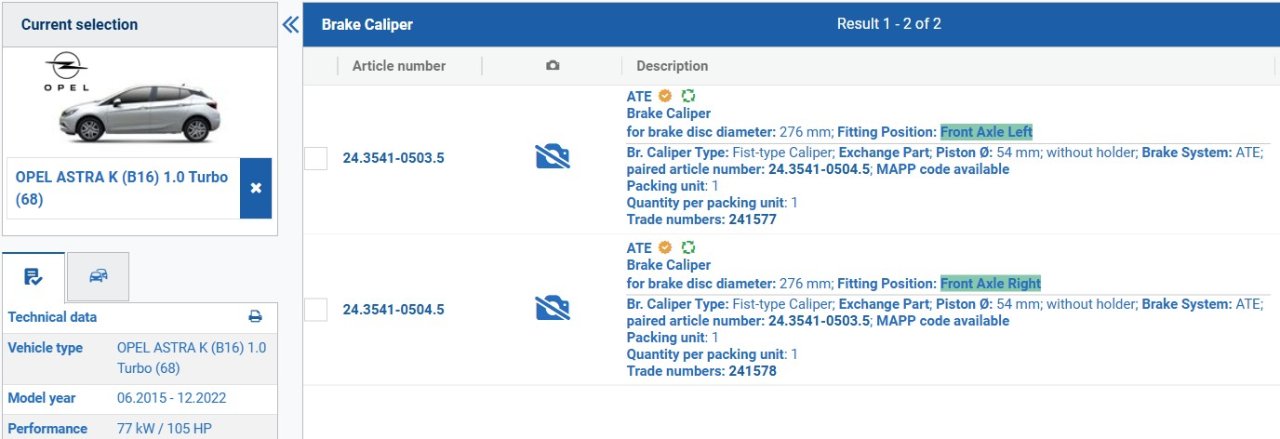The width and height of the screenshot is (1280, 439).
Task: Open the technical data checklist tab
Action: [33, 276]
